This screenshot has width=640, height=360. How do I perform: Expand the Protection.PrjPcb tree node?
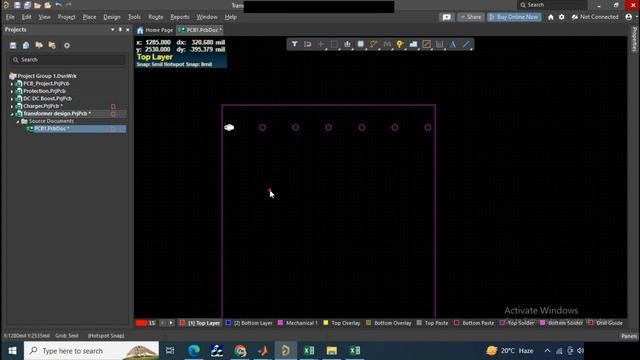coord(12,91)
